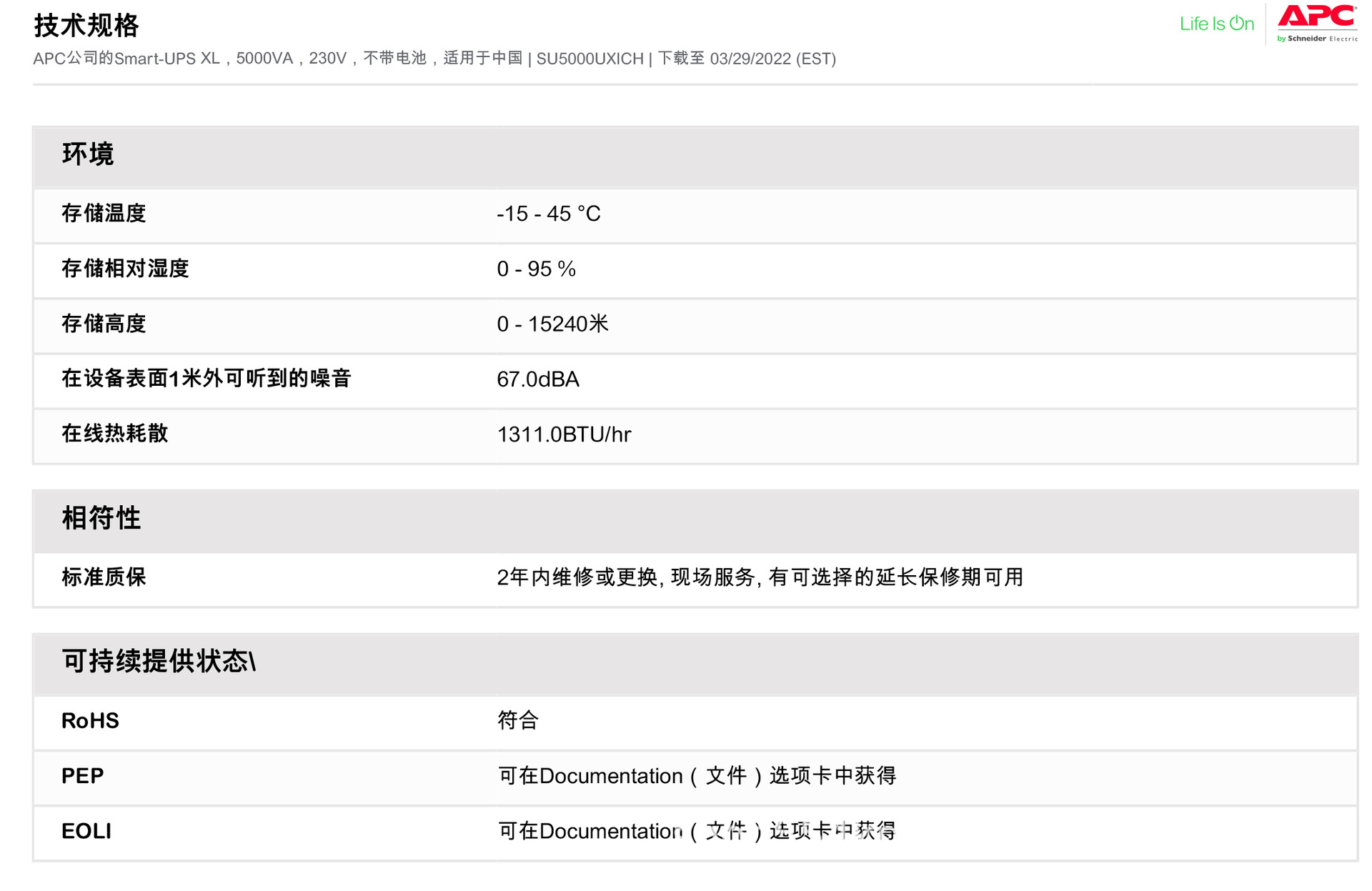1372x891 pixels.
Task: Click the 在线热耗散 row label
Action: point(114,433)
